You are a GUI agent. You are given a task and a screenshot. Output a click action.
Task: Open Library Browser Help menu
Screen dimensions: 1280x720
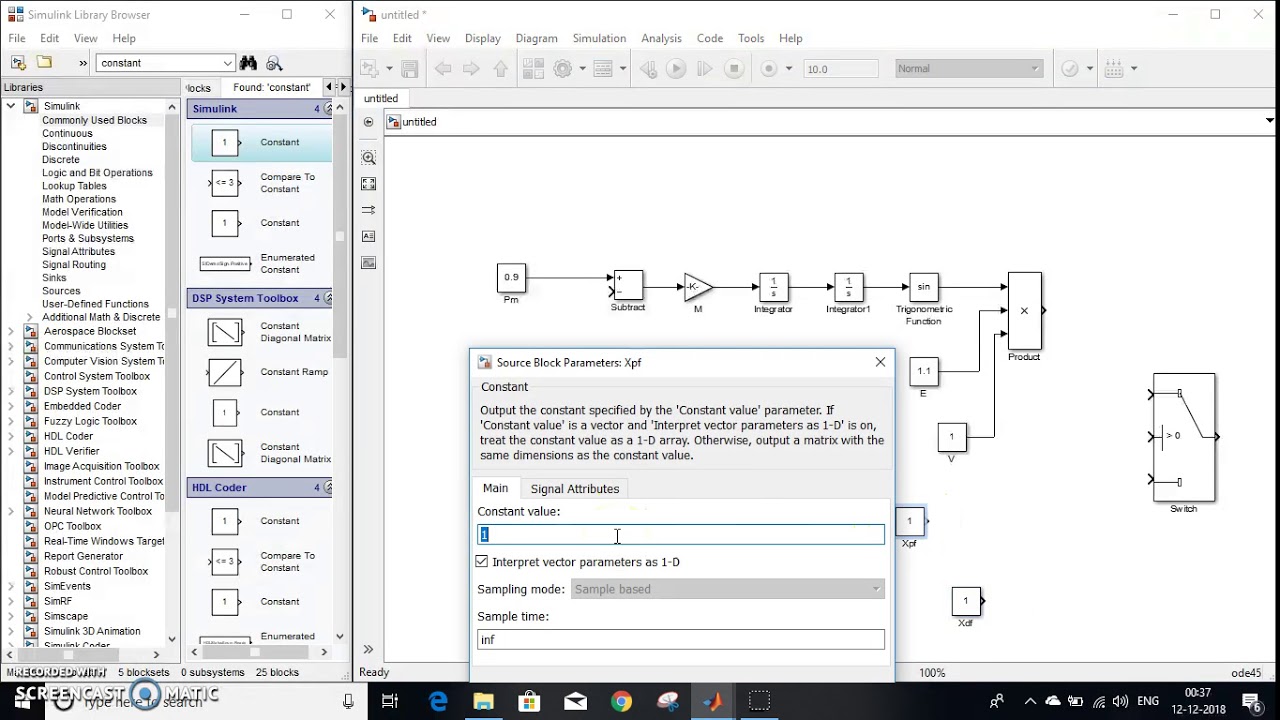click(124, 38)
